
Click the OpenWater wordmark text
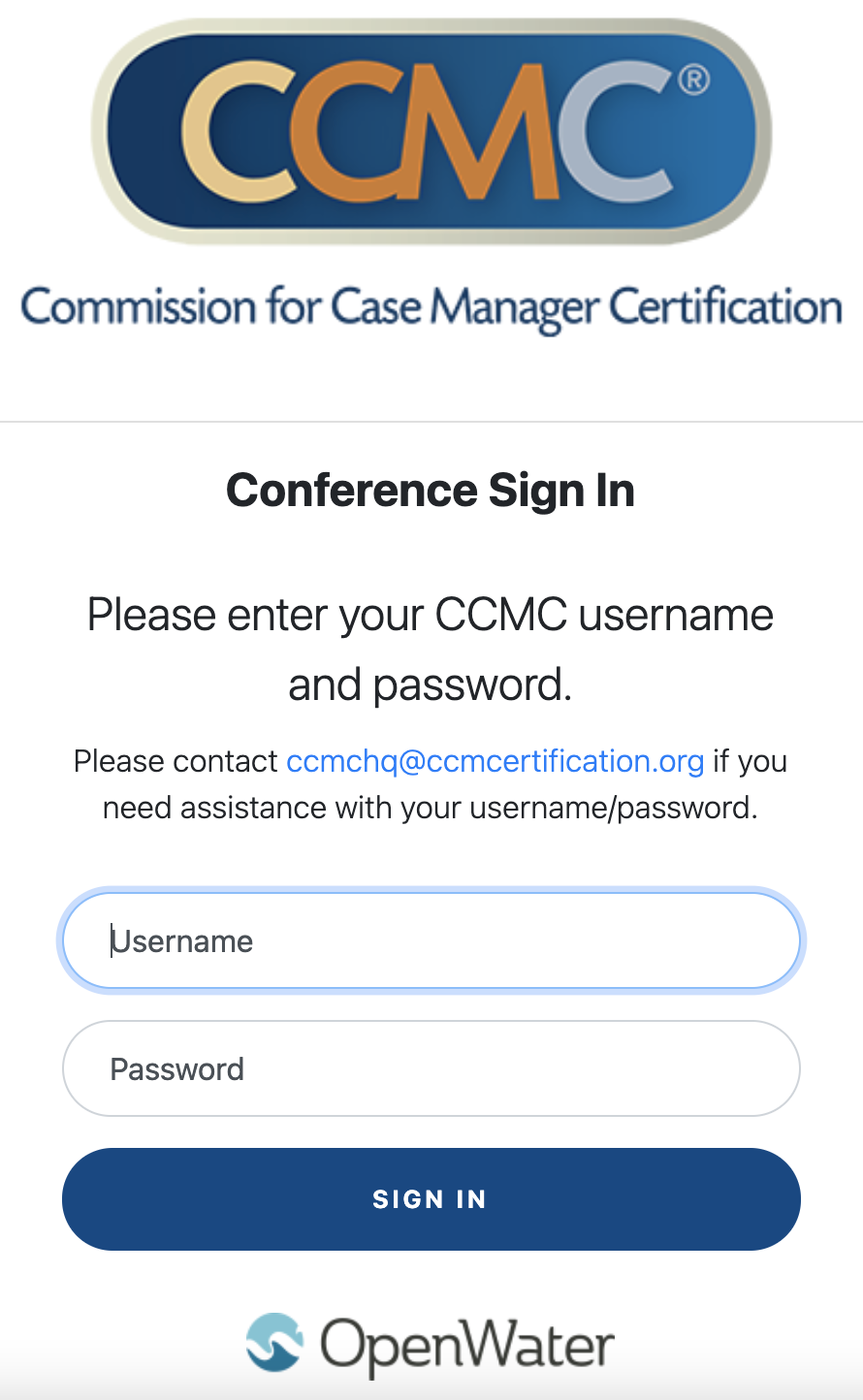pyautogui.click(x=467, y=1346)
